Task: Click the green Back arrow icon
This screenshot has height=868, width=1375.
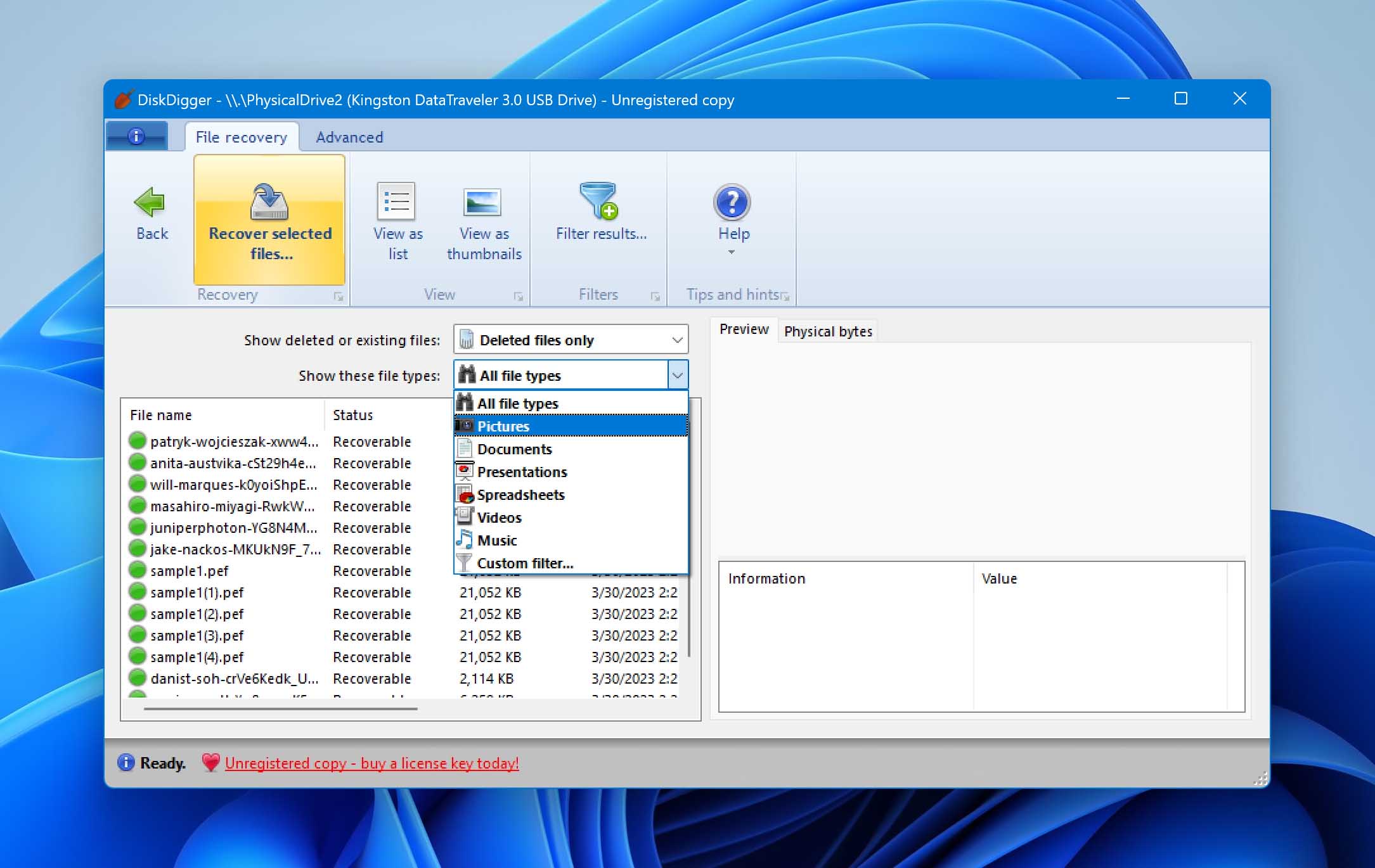Action: tap(150, 203)
